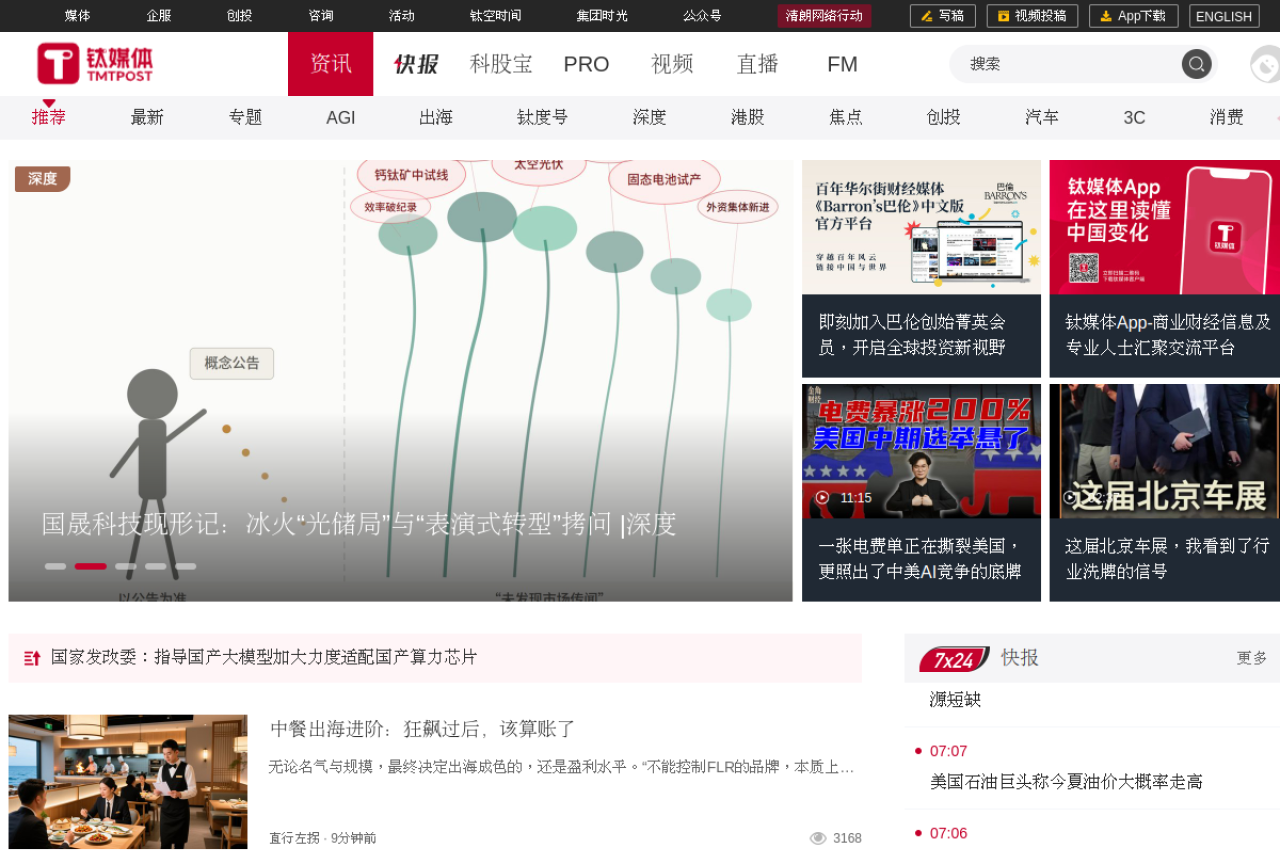This screenshot has height=853, width=1280.
Task: Click the search magnifier icon
Action: coord(1196,64)
